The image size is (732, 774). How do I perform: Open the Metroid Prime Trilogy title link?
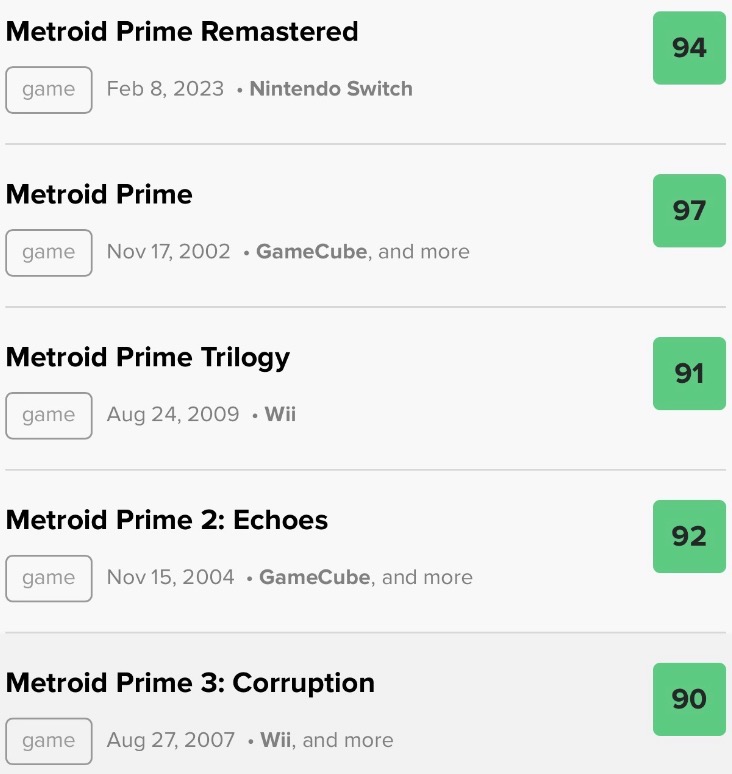pos(148,358)
